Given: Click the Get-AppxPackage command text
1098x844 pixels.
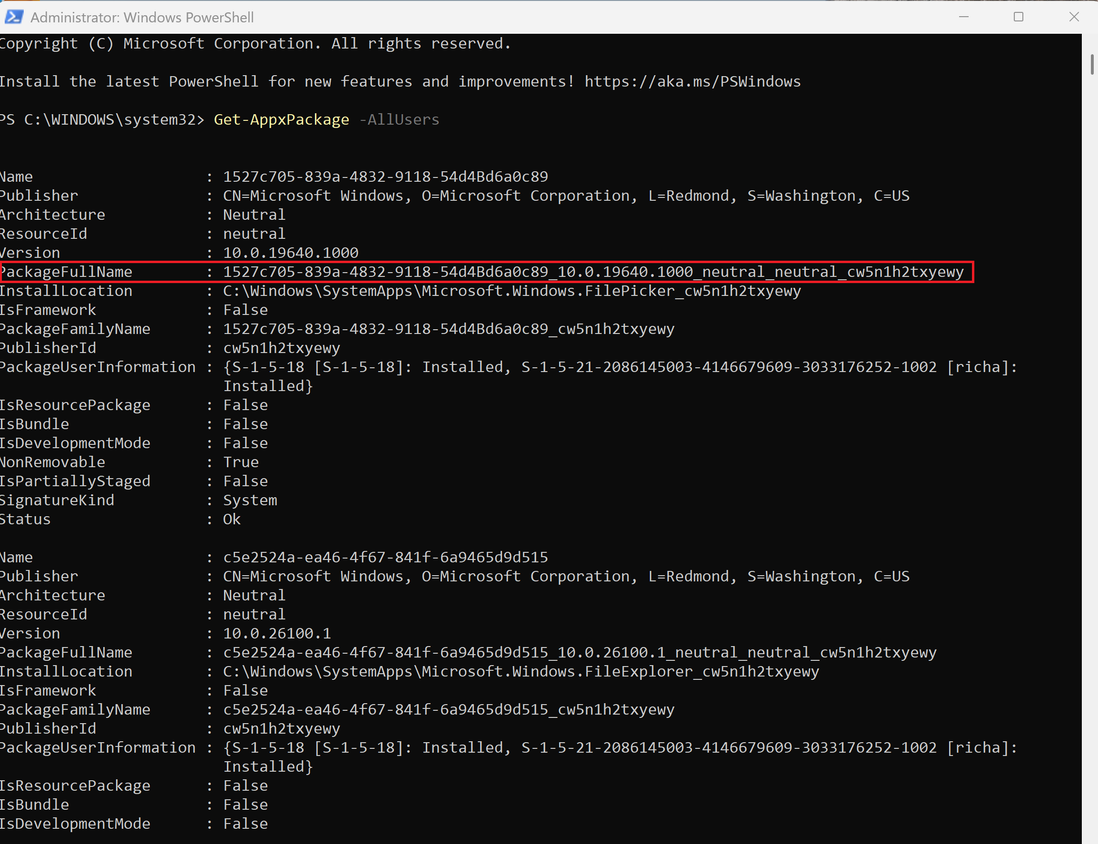Looking at the screenshot, I should [281, 120].
